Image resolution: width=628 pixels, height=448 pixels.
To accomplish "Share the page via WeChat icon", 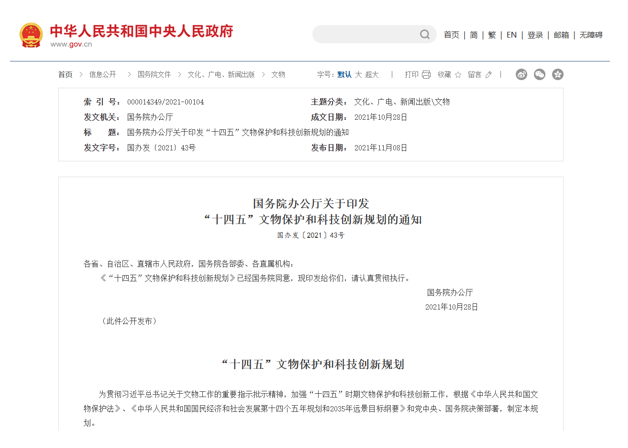I will (x=540, y=74).
